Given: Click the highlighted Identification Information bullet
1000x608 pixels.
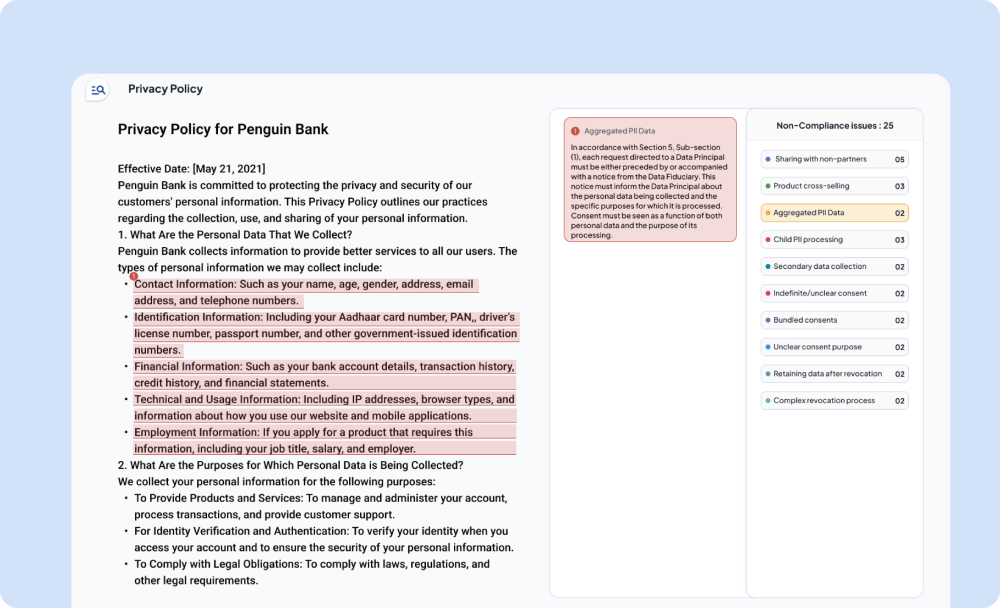Looking at the screenshot, I should pyautogui.click(x=326, y=334).
